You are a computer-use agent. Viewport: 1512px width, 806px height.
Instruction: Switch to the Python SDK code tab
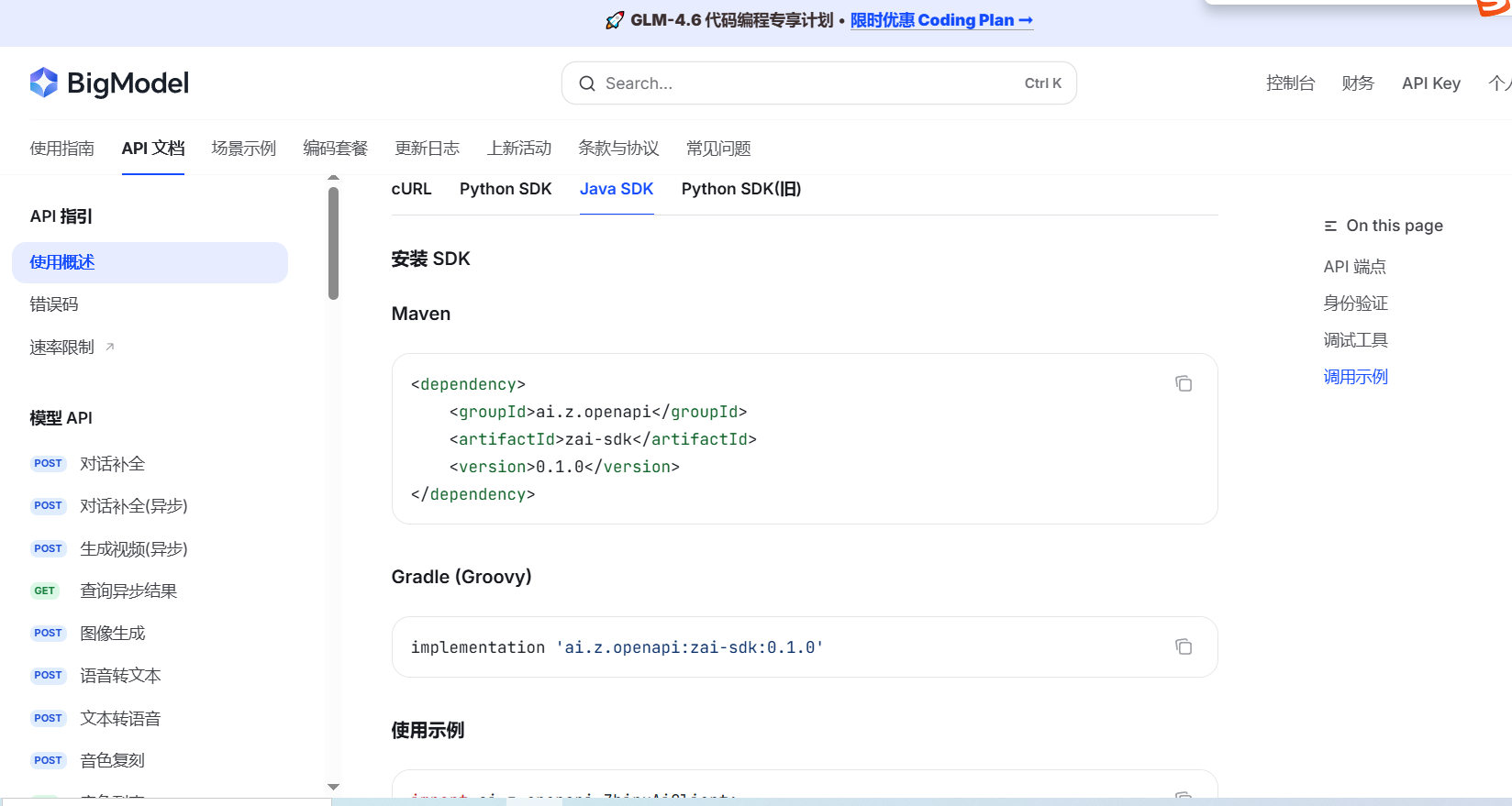[506, 189]
